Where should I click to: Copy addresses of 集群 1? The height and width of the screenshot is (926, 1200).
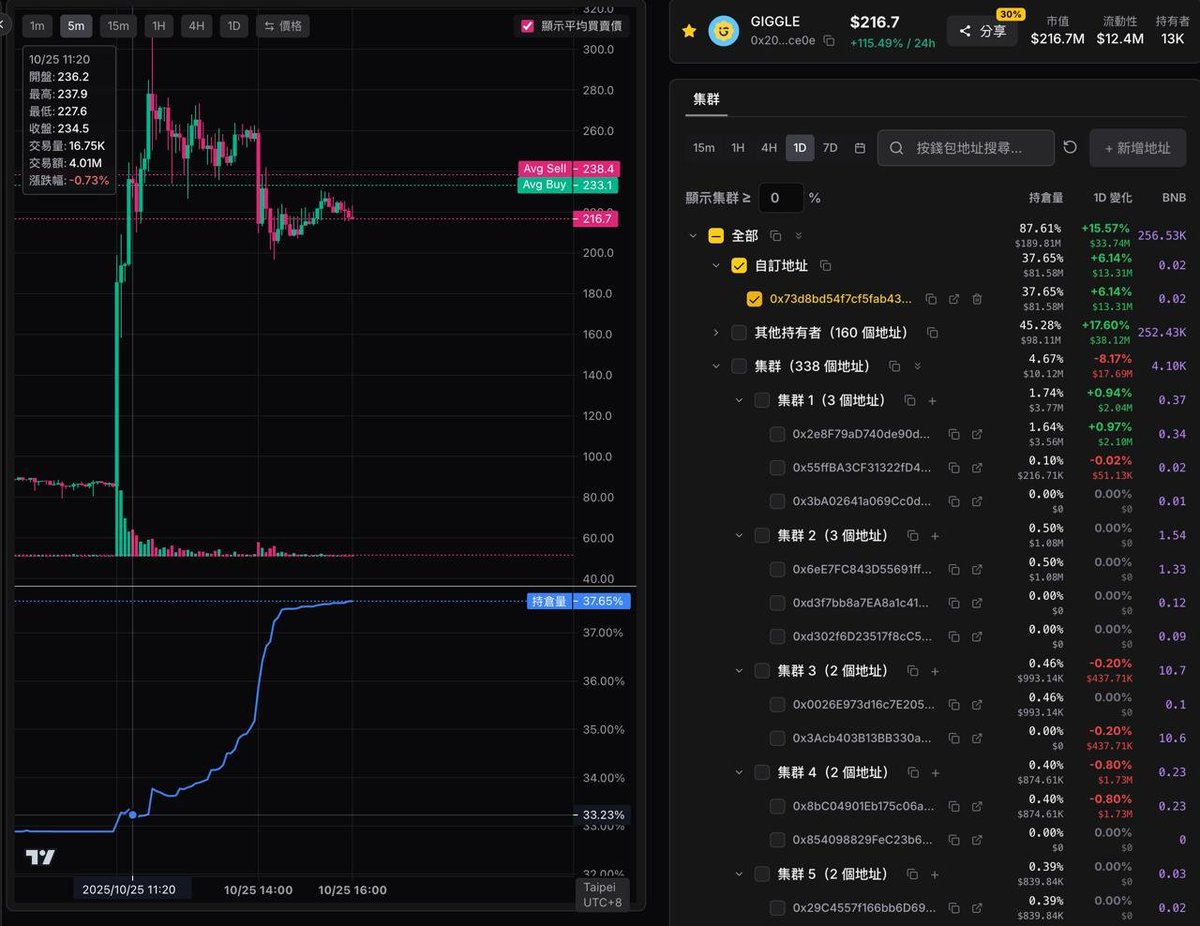click(910, 400)
